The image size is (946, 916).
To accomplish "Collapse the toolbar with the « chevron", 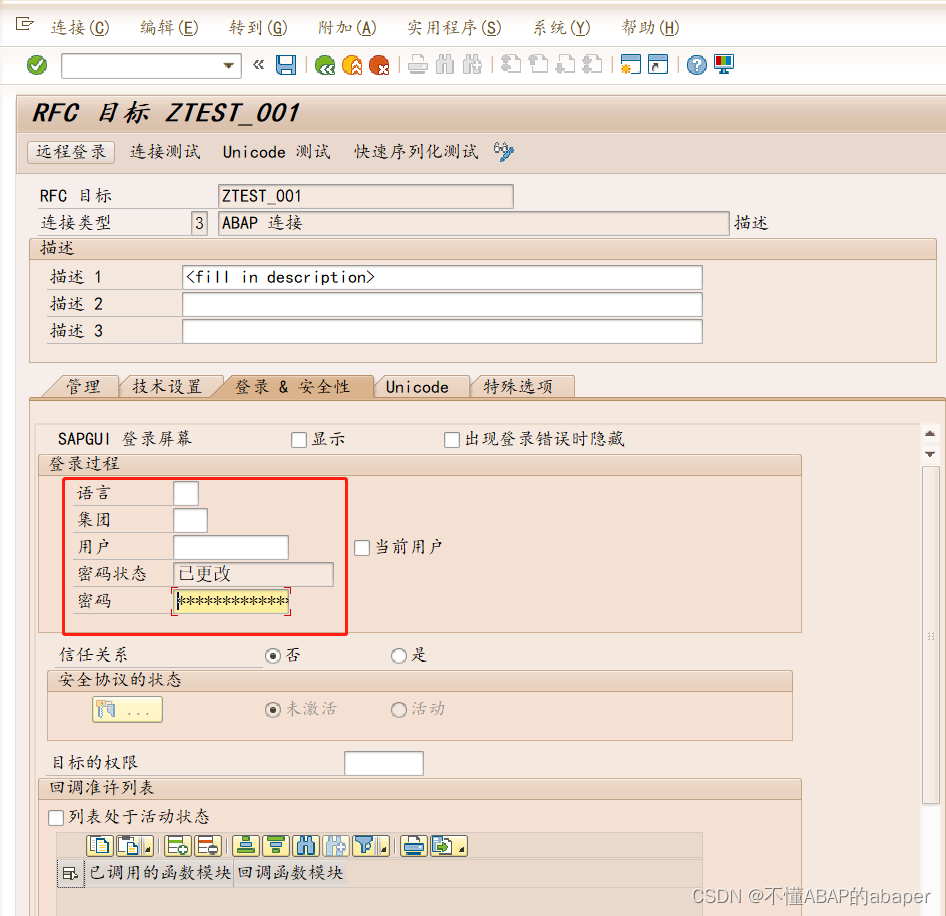I will (258, 64).
